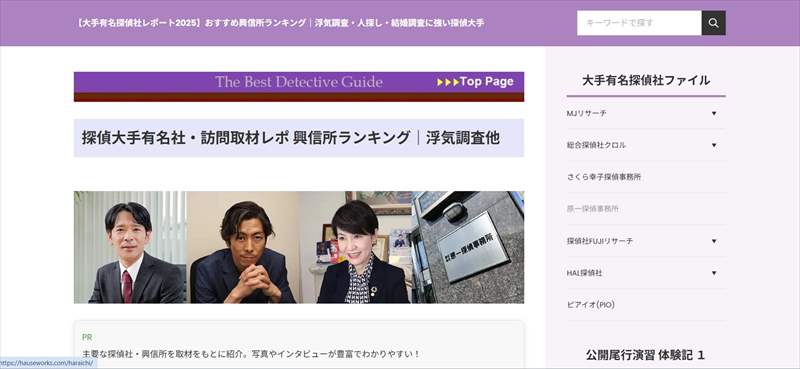Screen dimensions: 800x369
Task: Click the suited man with red tie photo
Action: click(130, 248)
